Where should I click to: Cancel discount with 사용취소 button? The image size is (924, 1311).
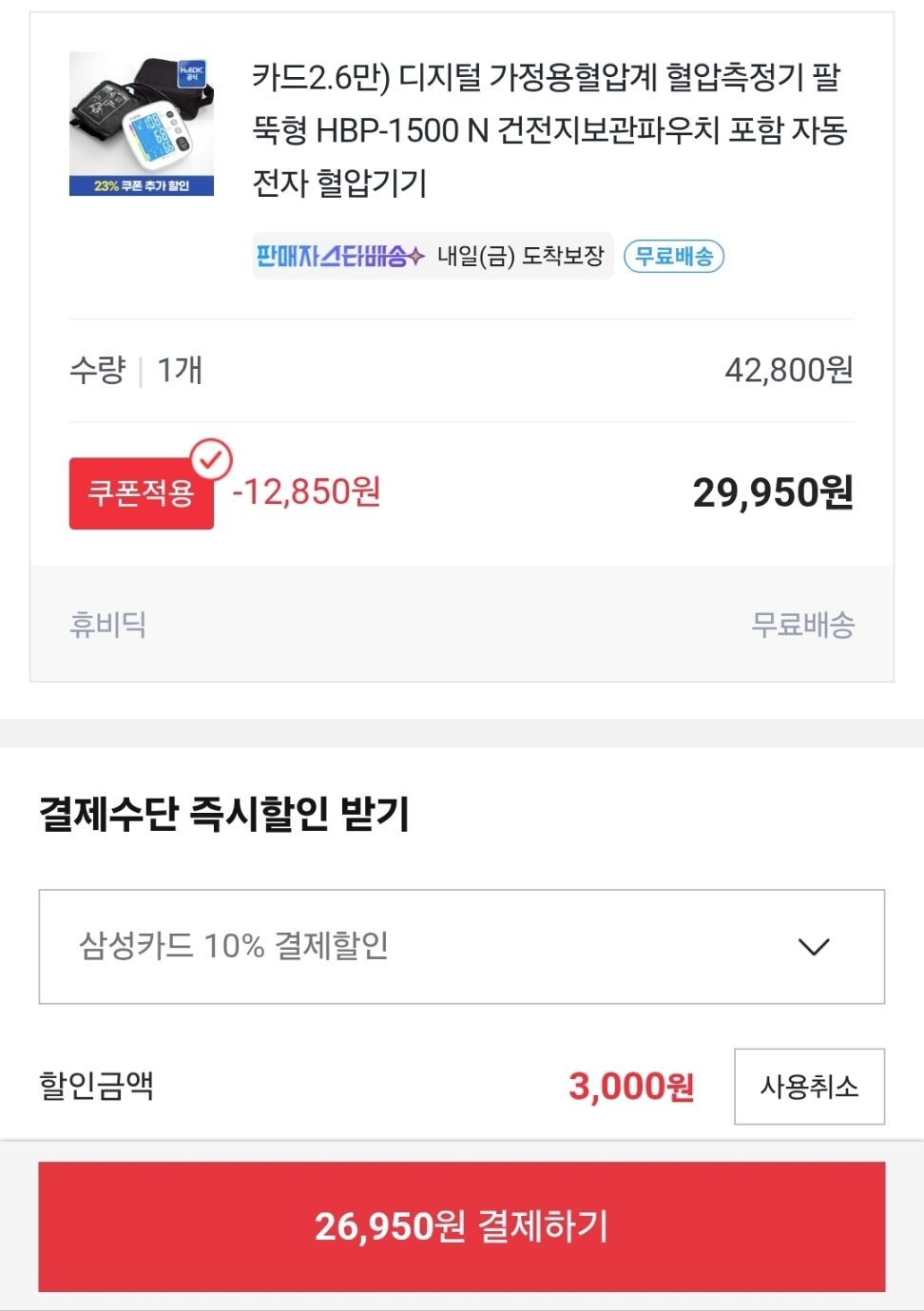pyautogui.click(x=810, y=1087)
